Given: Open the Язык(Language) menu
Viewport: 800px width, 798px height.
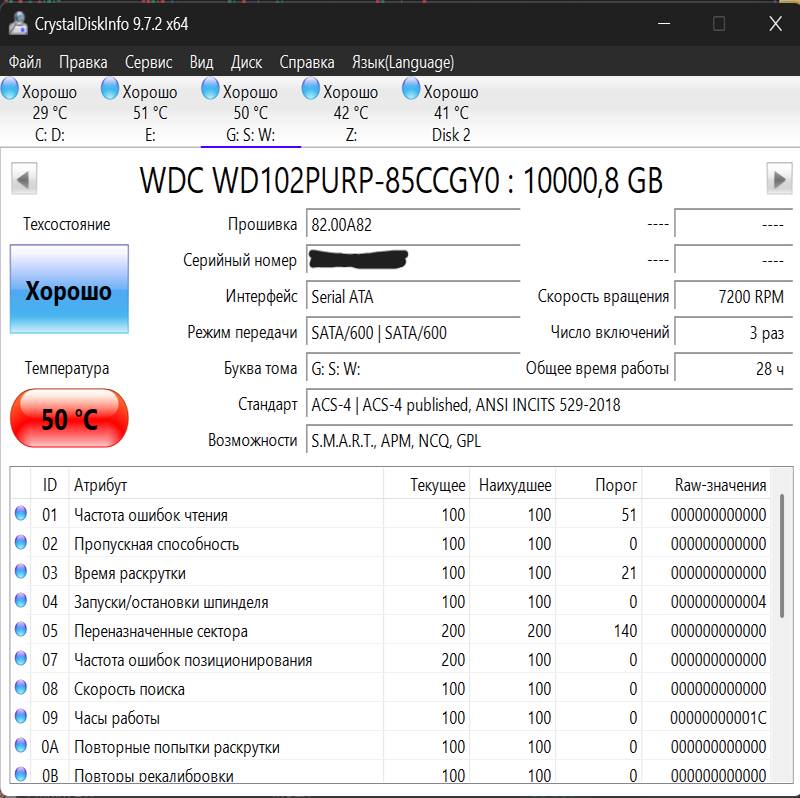Looking at the screenshot, I should 402,62.
